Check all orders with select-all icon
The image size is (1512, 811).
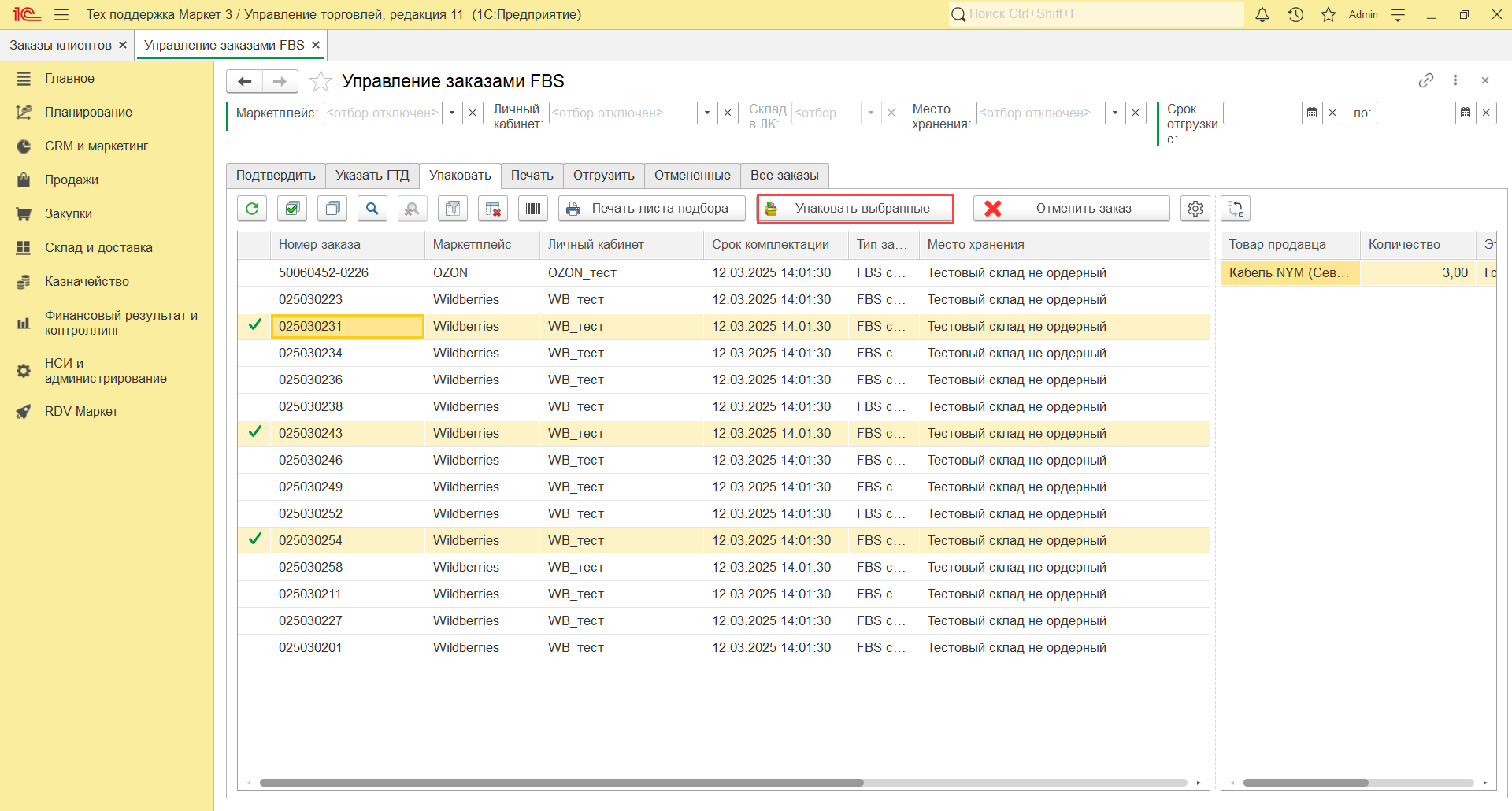(292, 209)
